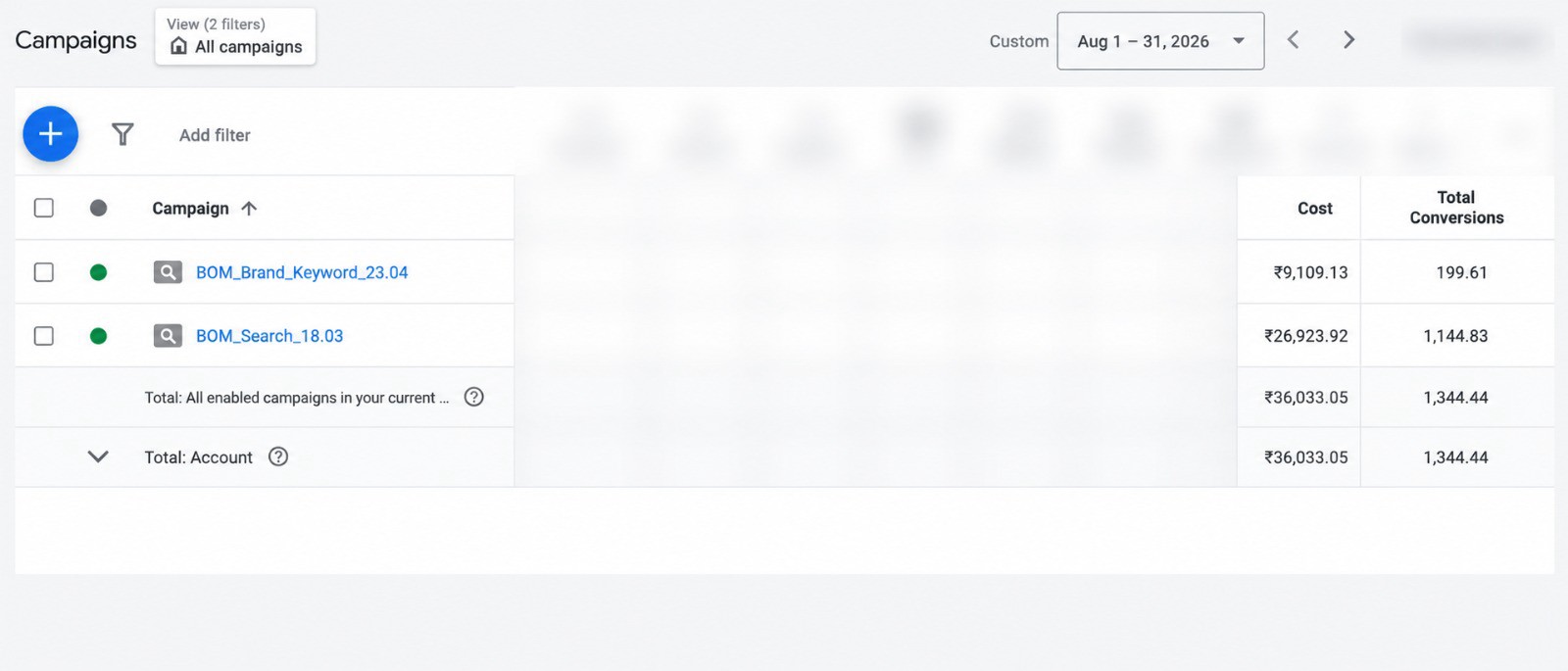
Task: Click search icon beside BOM_Brand_Keyword_23.04
Action: coord(168,272)
